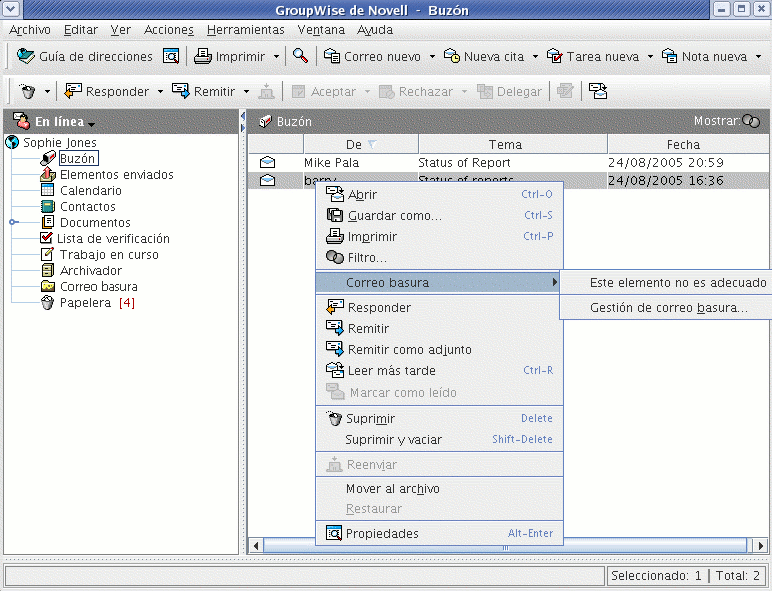The width and height of the screenshot is (772, 591).
Task: Choose Abrir in the context menu
Action: click(439, 195)
